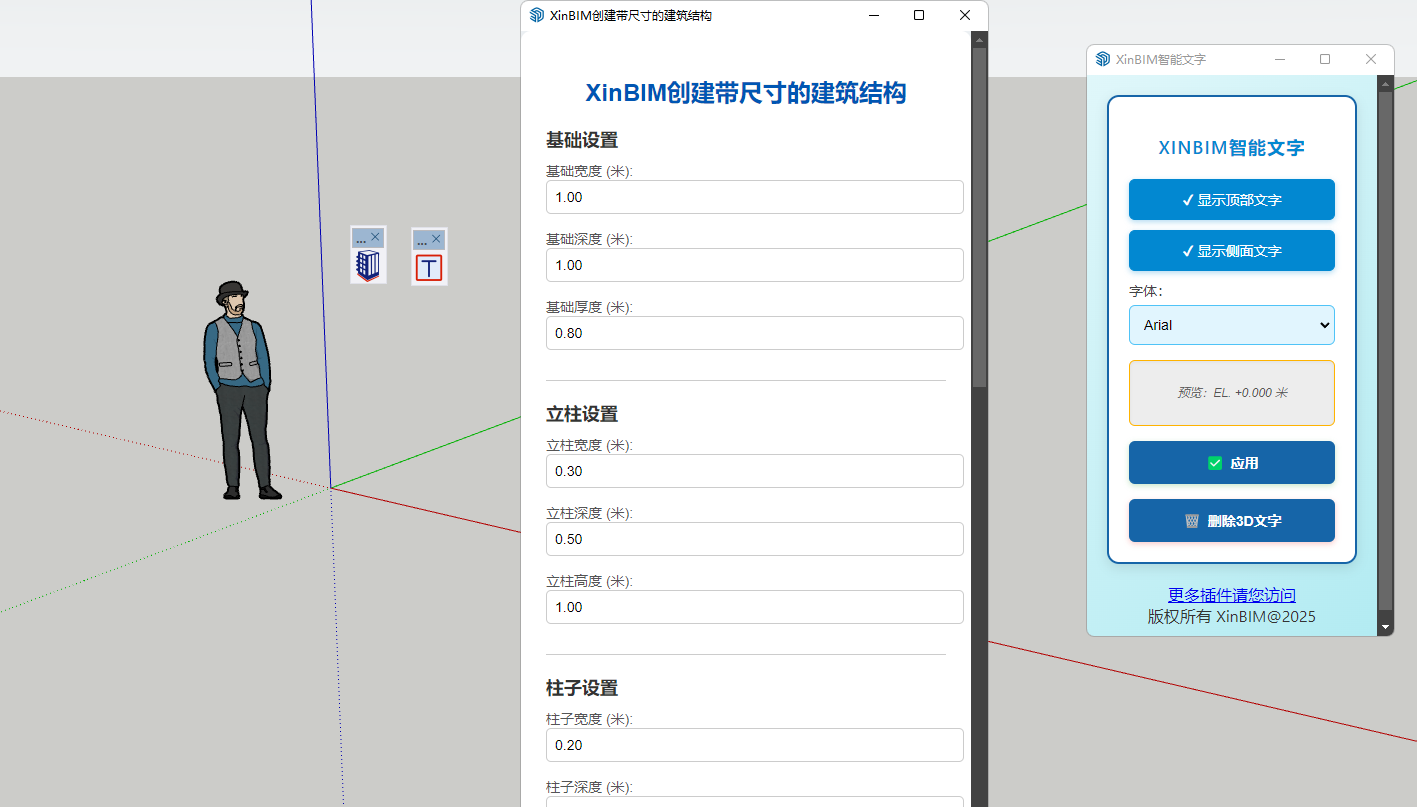Click the red-framed T smart text icon

click(x=429, y=267)
